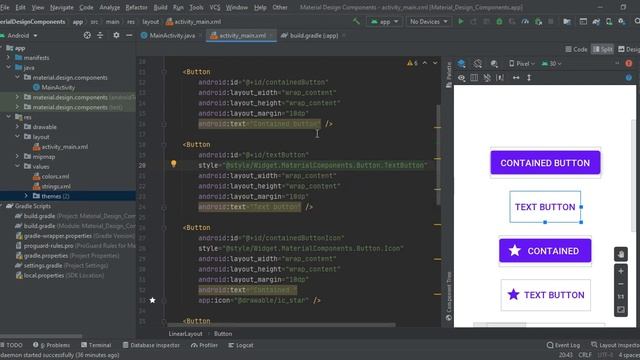Click the Make Project hammer icon
The width and height of the screenshot is (640, 360).
356,21
